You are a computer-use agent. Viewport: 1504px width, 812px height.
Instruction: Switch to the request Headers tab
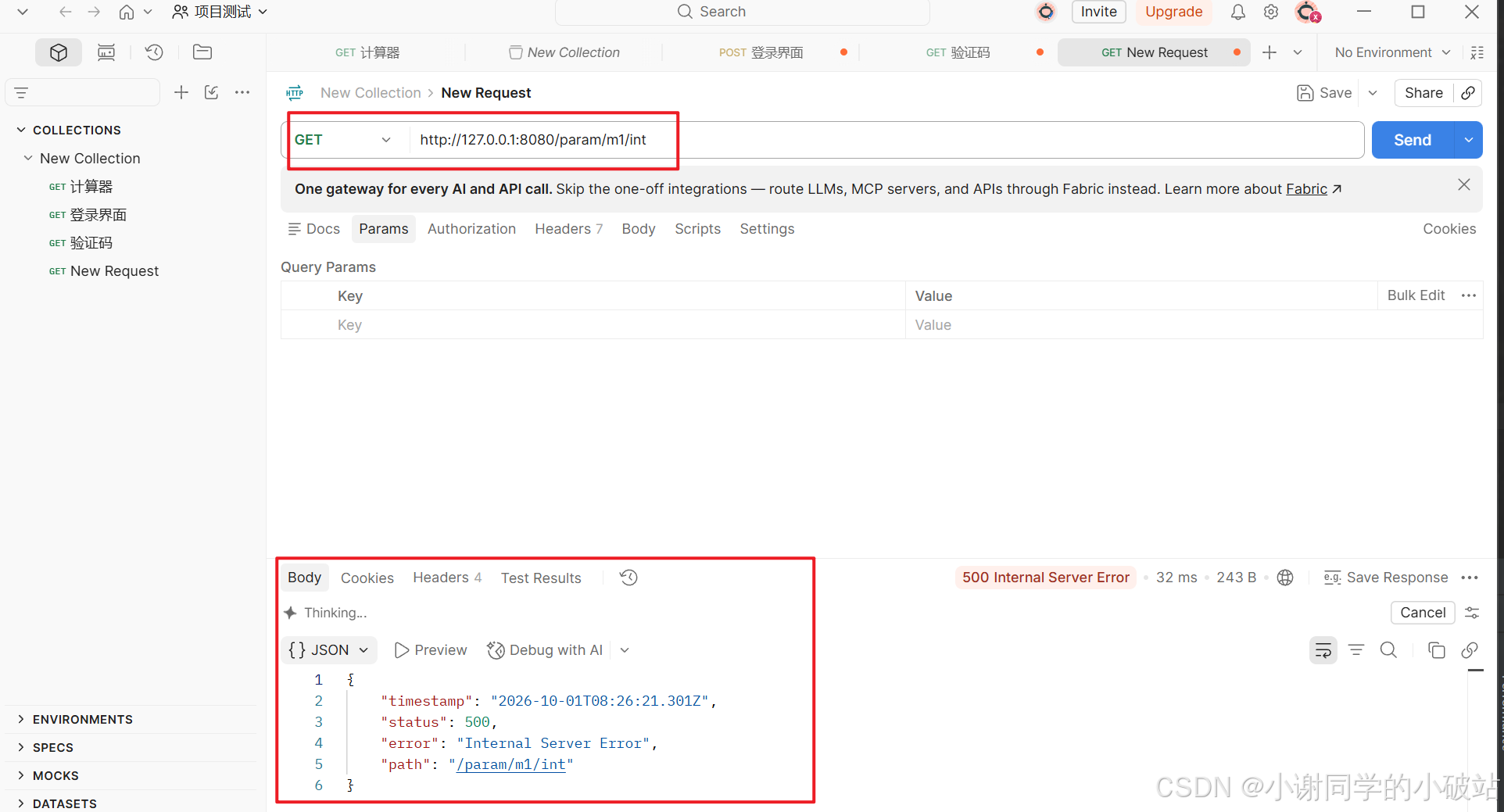click(568, 229)
